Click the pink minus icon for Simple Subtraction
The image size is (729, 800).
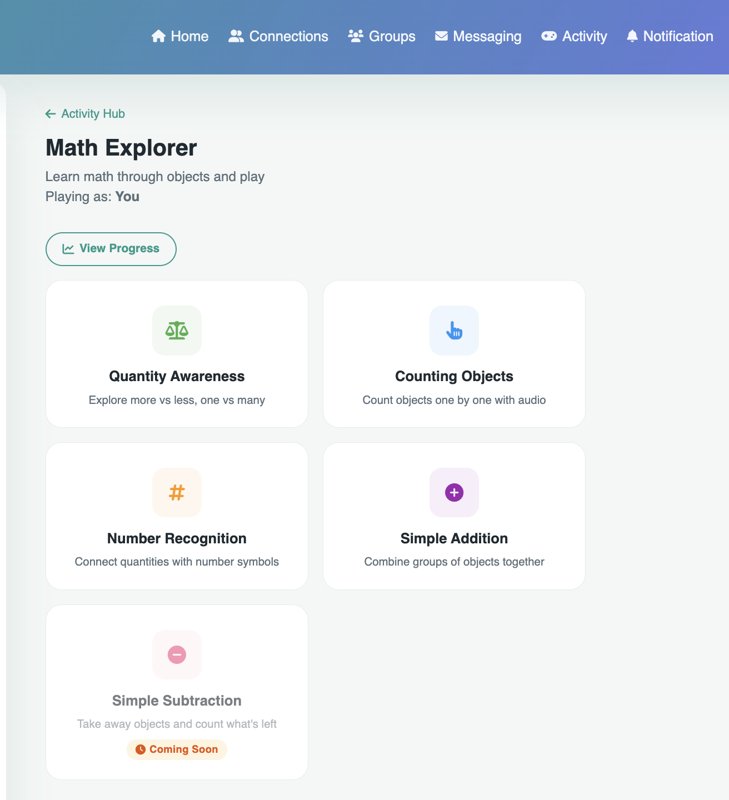click(177, 654)
